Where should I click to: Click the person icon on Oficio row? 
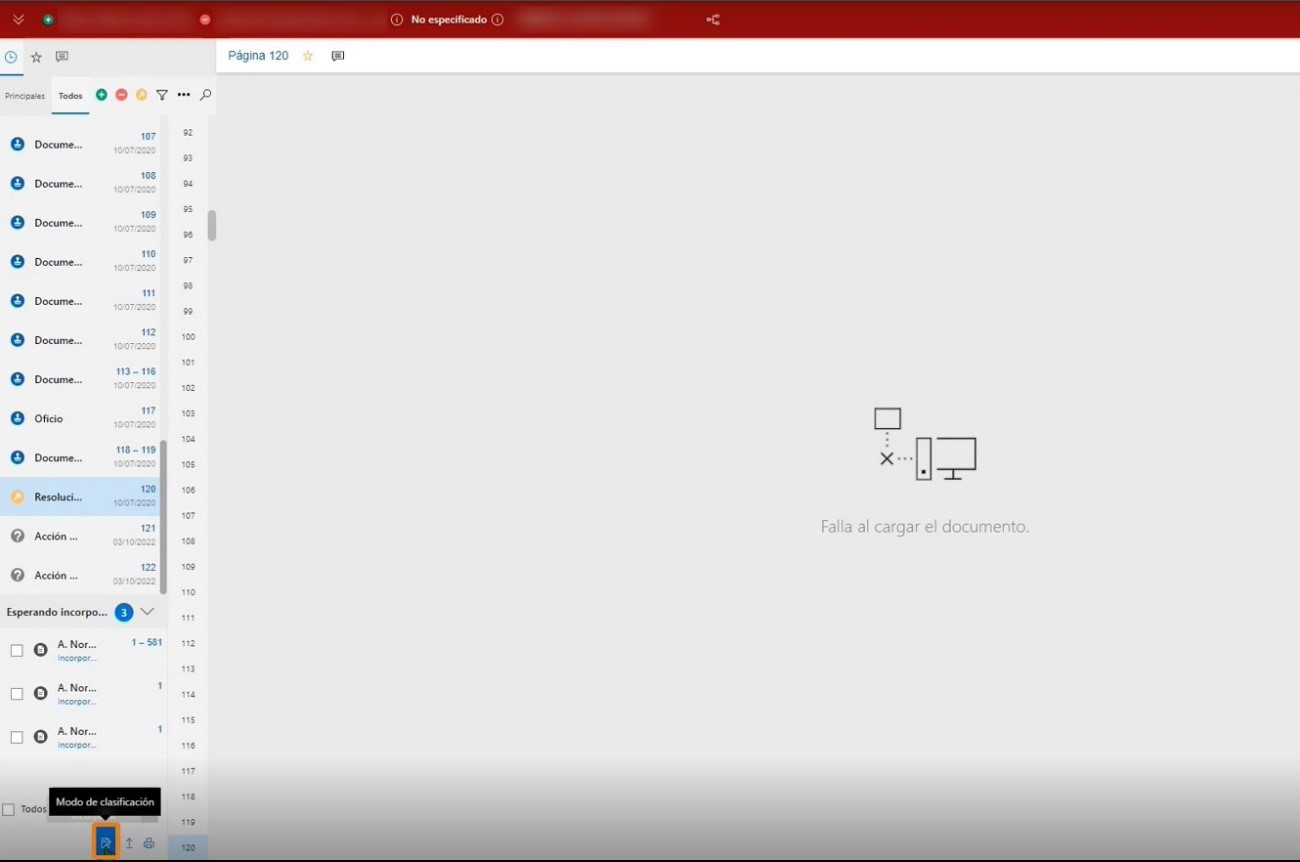coord(17,418)
